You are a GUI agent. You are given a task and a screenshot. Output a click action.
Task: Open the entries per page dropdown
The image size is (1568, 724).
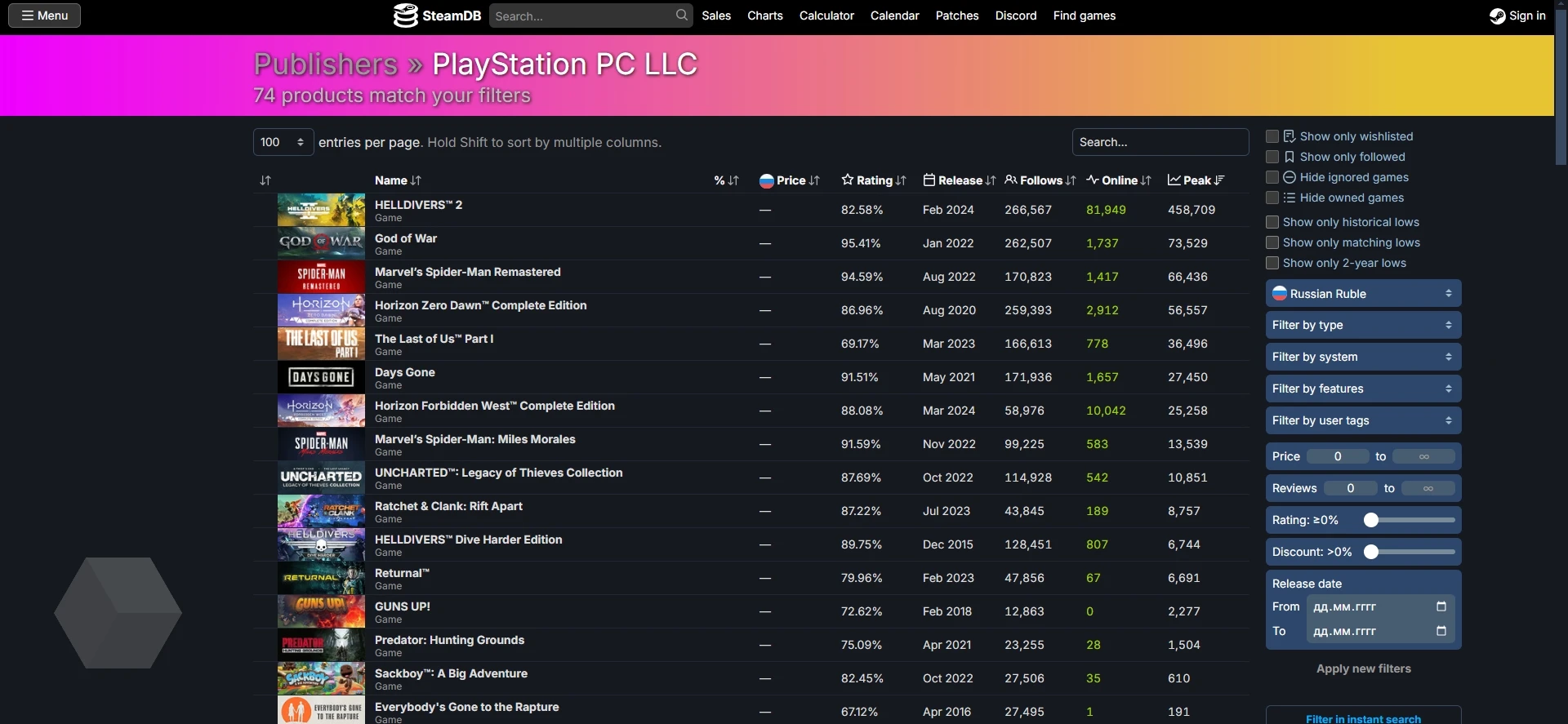tap(283, 142)
